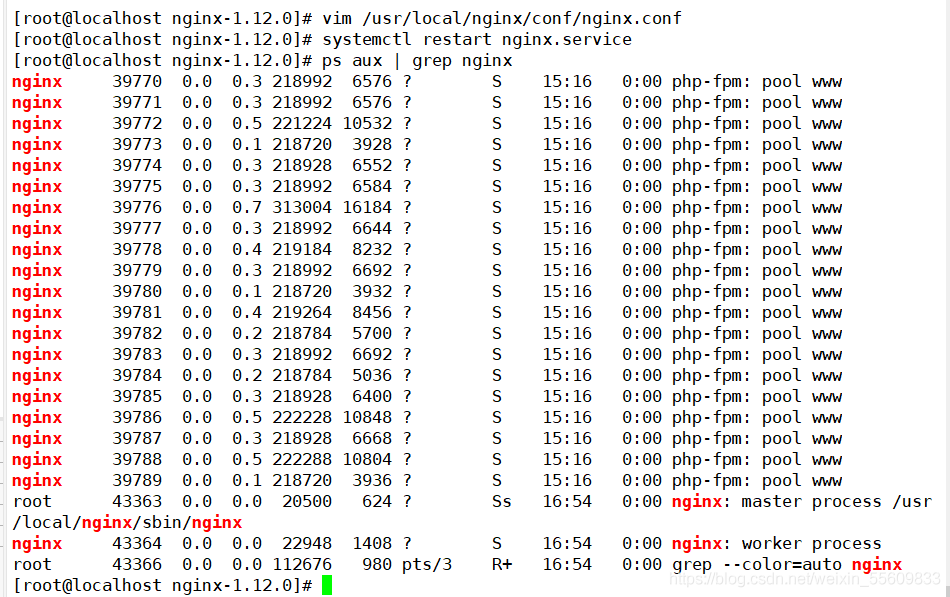Image resolution: width=950 pixels, height=597 pixels.
Task: Select PID 39782 in the process list
Action: click(x=137, y=334)
